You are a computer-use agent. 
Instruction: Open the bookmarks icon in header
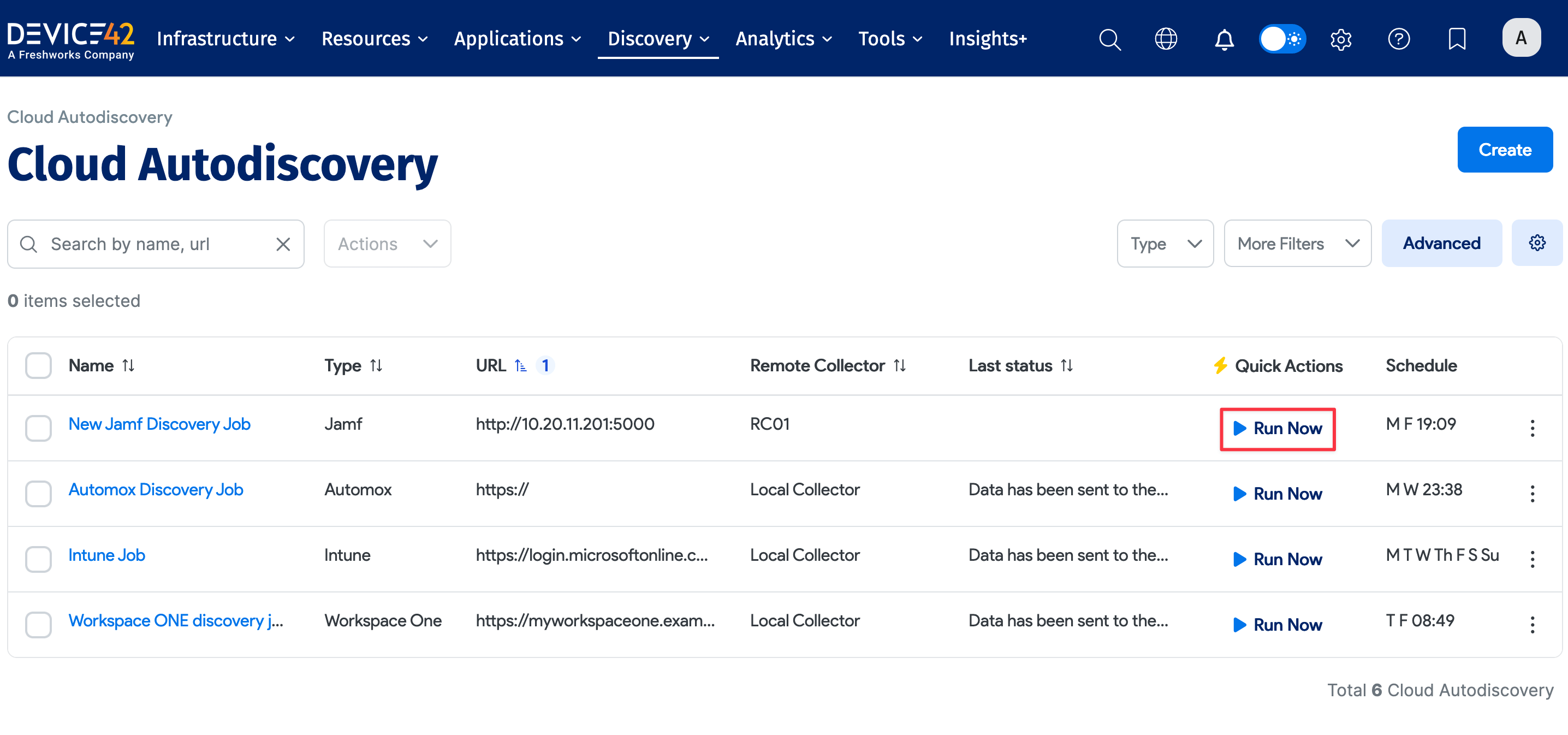point(1457,39)
